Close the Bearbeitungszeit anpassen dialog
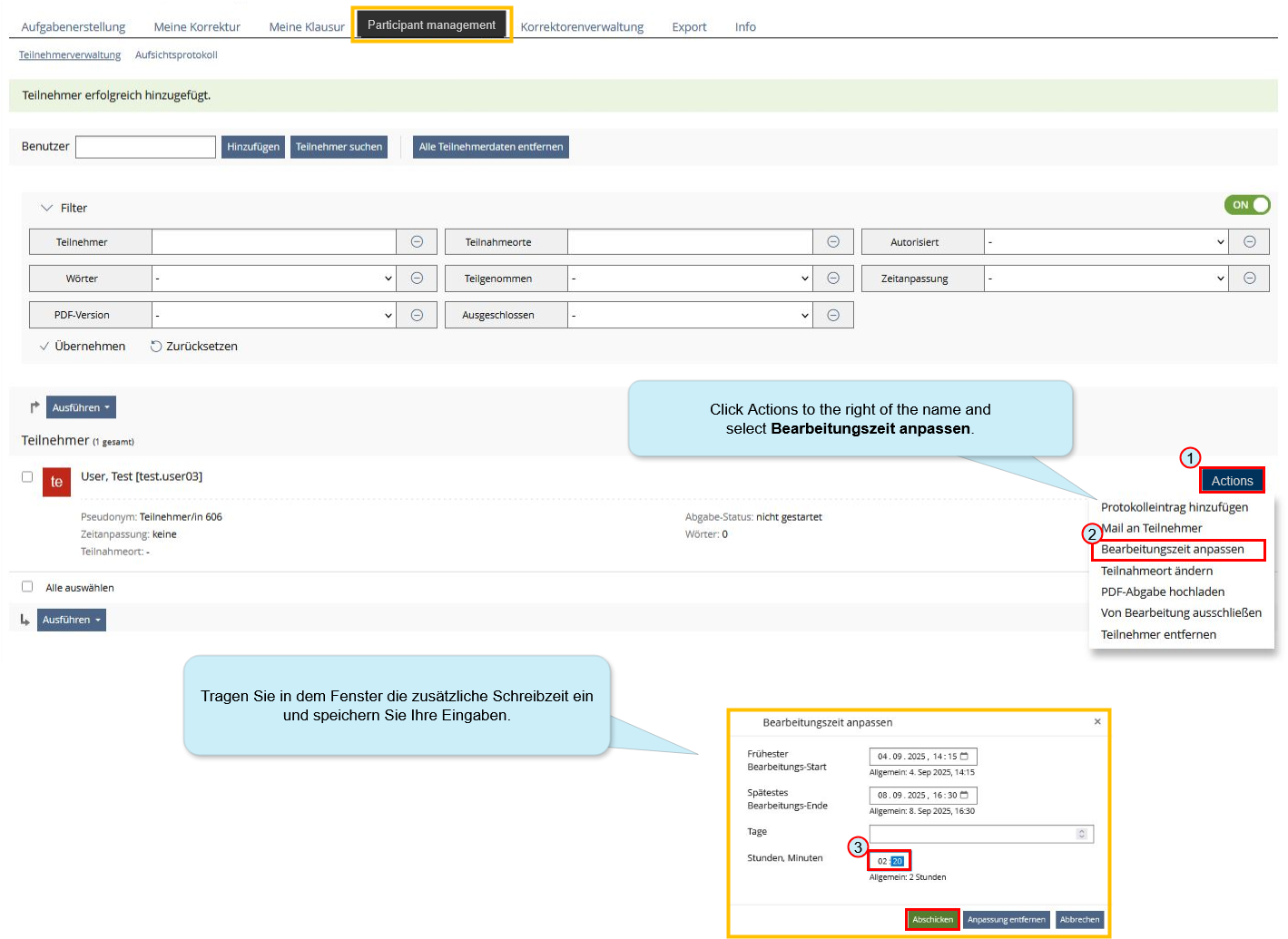The width and height of the screenshot is (1288, 939). pyautogui.click(x=1096, y=722)
